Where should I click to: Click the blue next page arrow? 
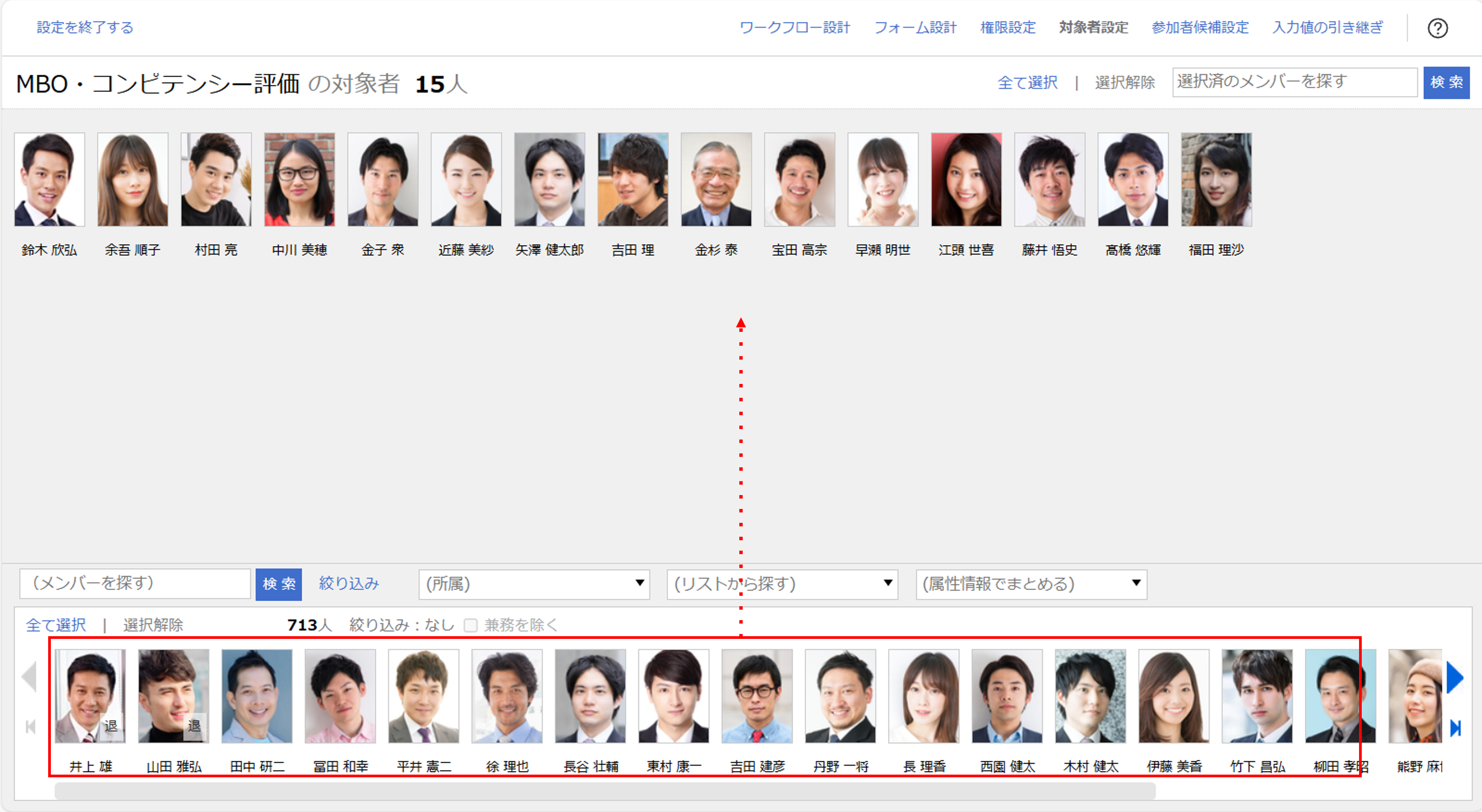1454,677
